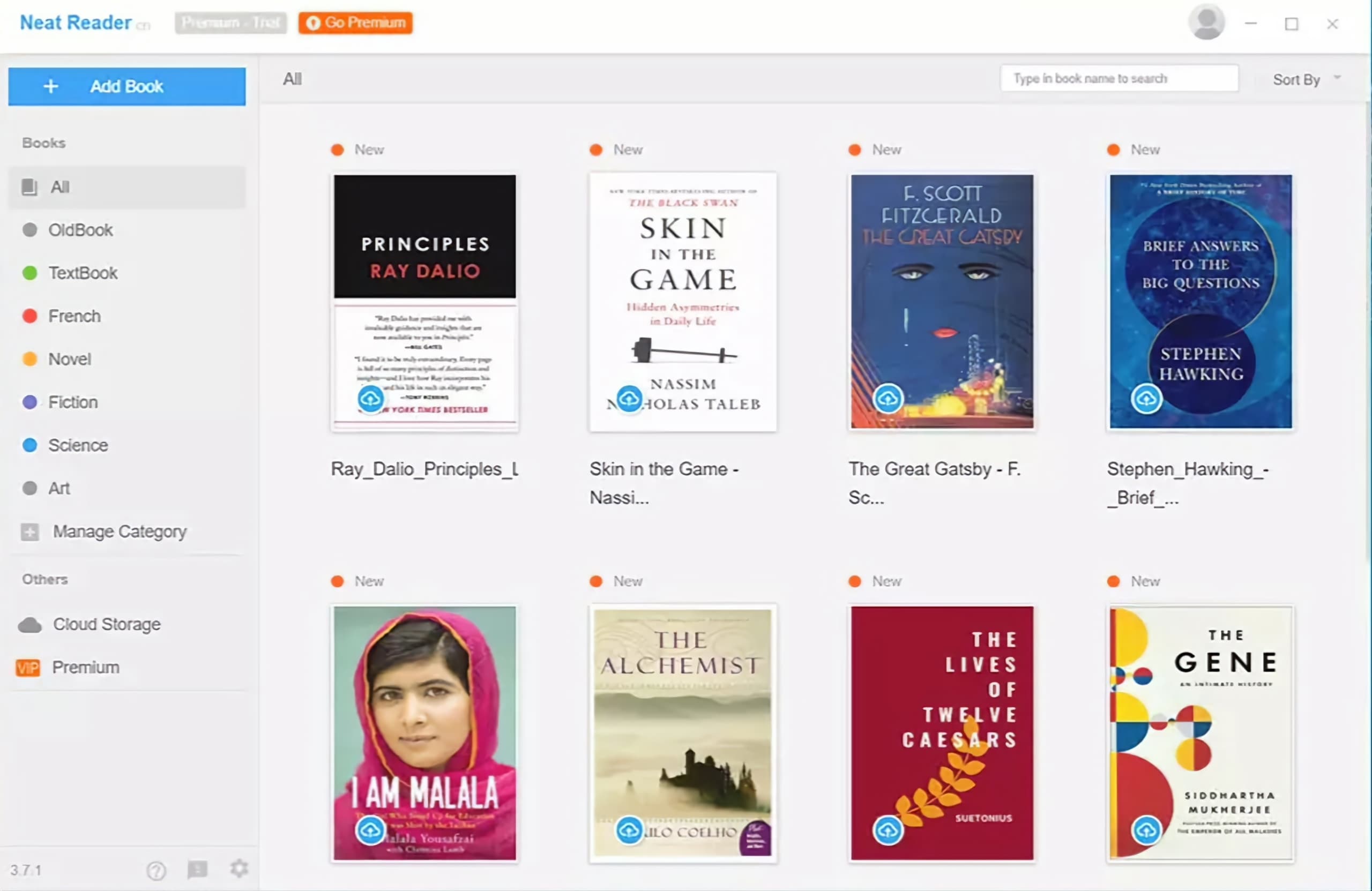Image resolution: width=1372 pixels, height=891 pixels.
Task: Click the VIP badge icon
Action: coord(28,668)
